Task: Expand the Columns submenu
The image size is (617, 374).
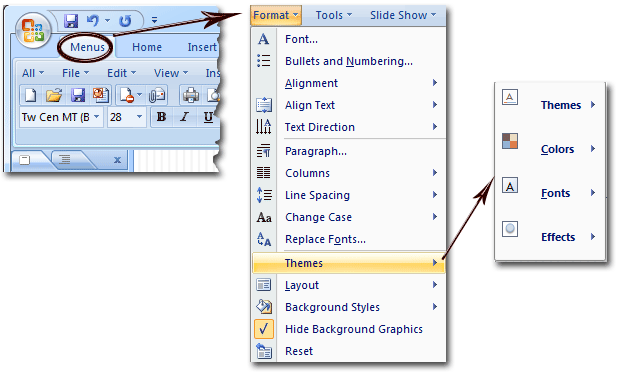Action: (x=349, y=173)
